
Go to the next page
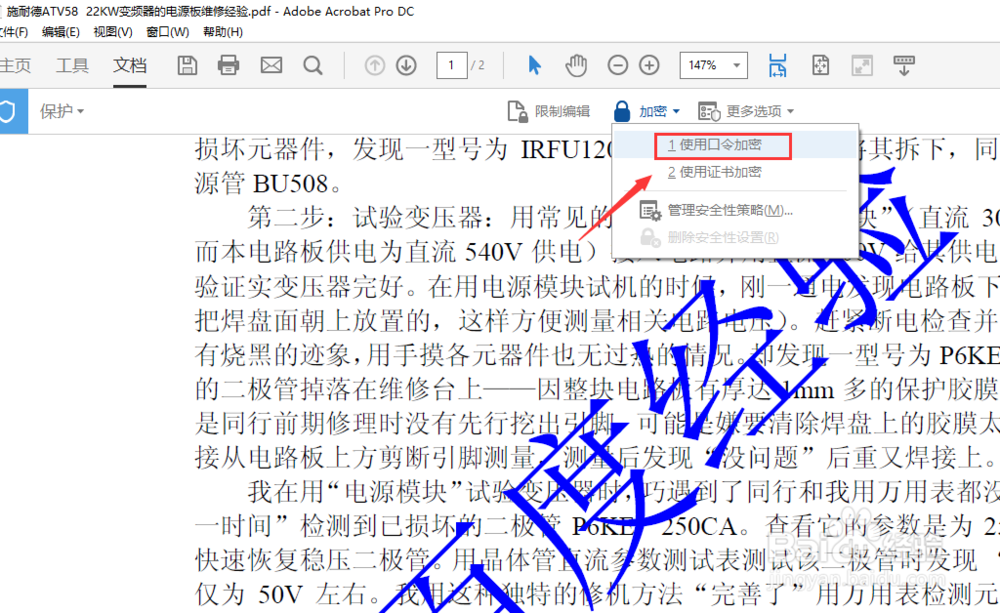point(406,65)
